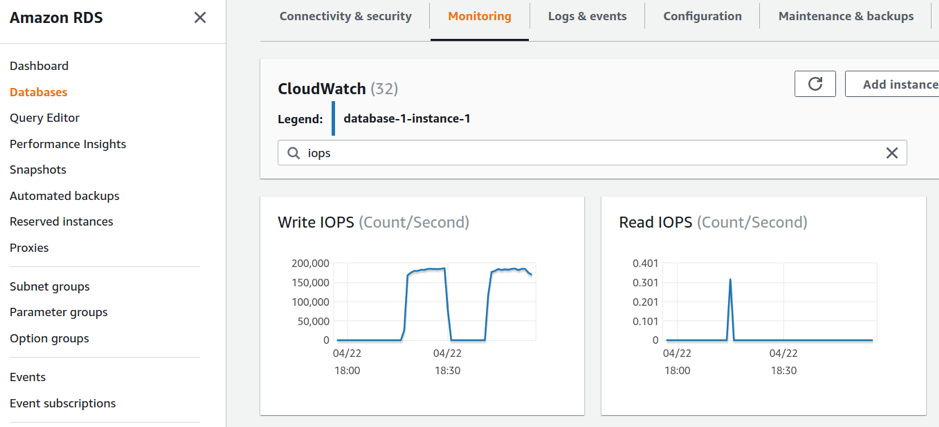The height and width of the screenshot is (427, 939).
Task: Open Proxies page
Action: [x=29, y=248]
